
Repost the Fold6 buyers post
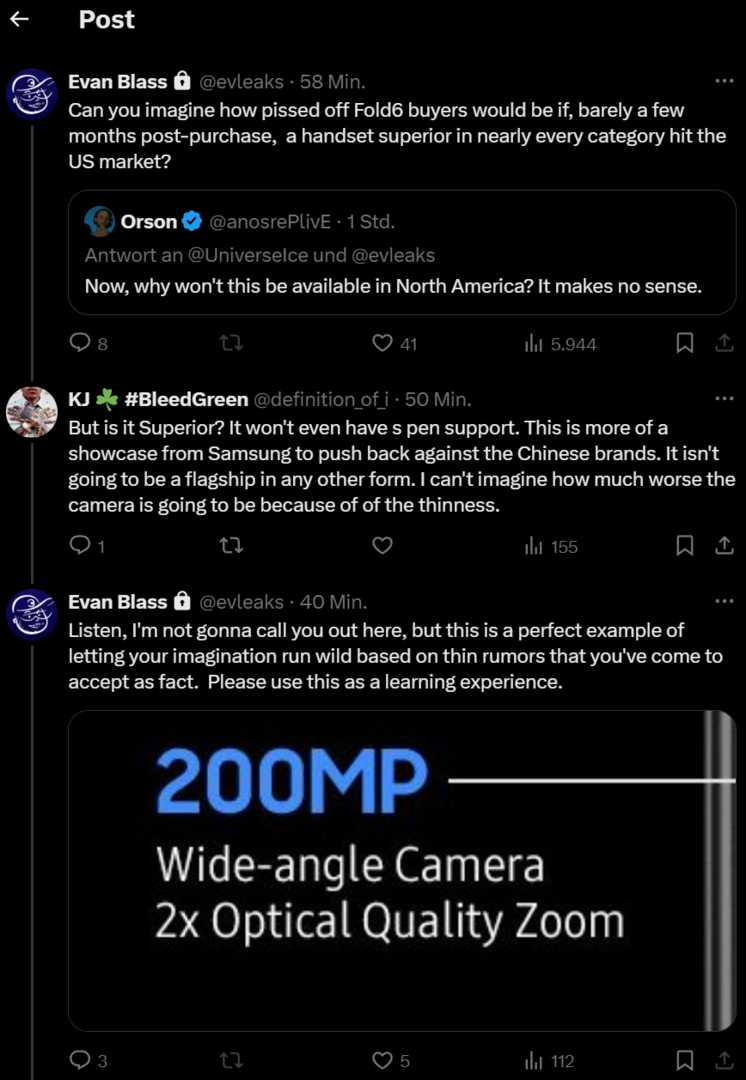tap(230, 343)
